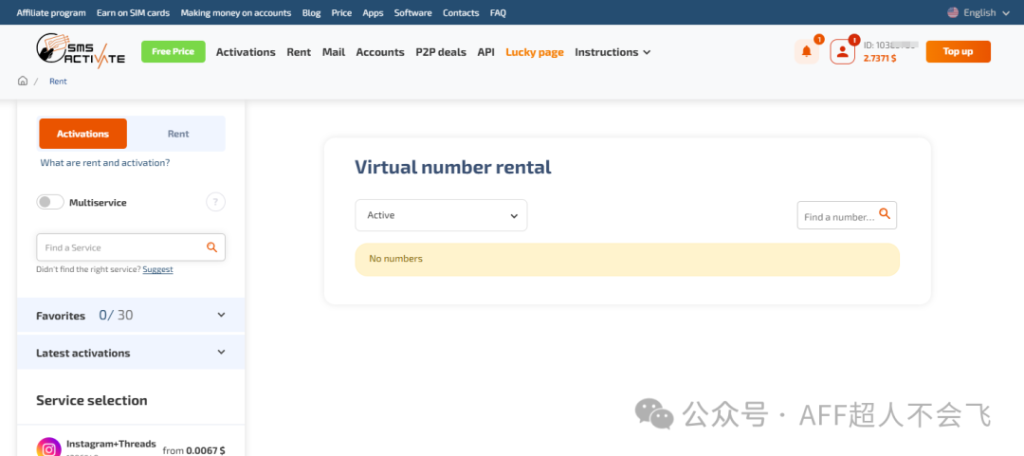Click the Multiservice help question mark
Screen dimensions: 1024x456
pos(215,202)
